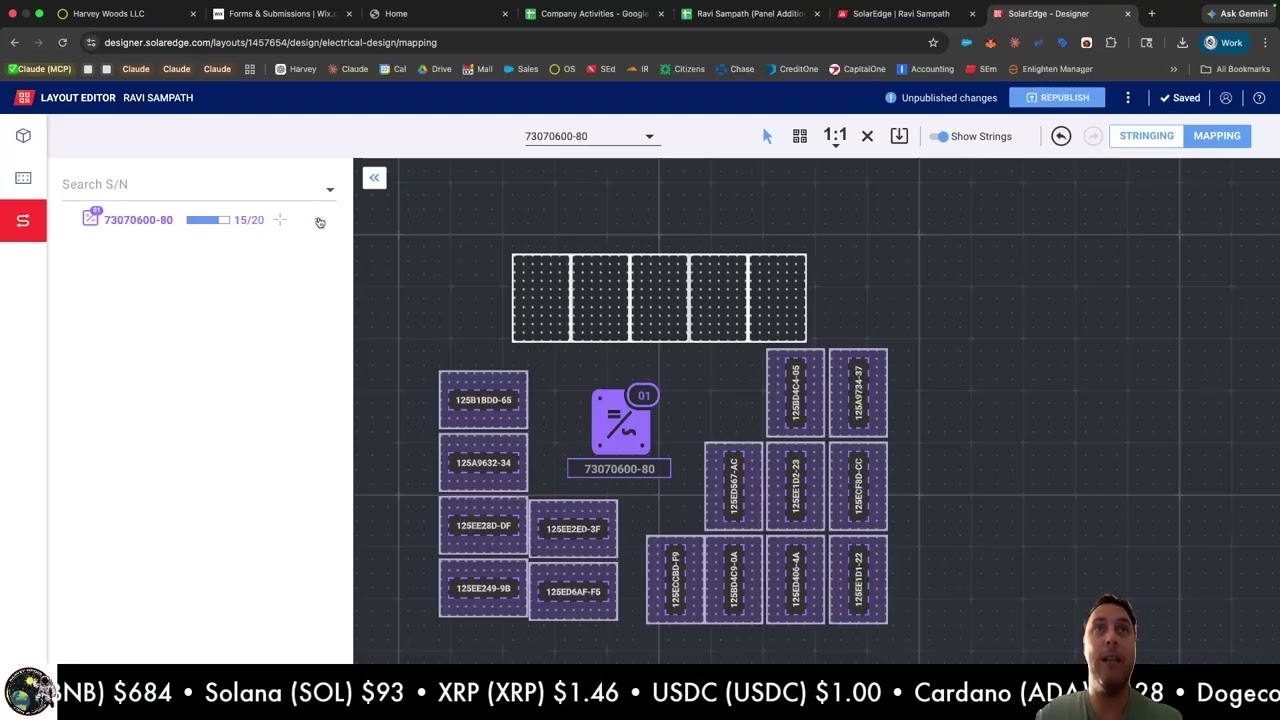Screen dimensions: 1280x720
Task: Select the 1:1 mapping mode icon
Action: [835, 136]
